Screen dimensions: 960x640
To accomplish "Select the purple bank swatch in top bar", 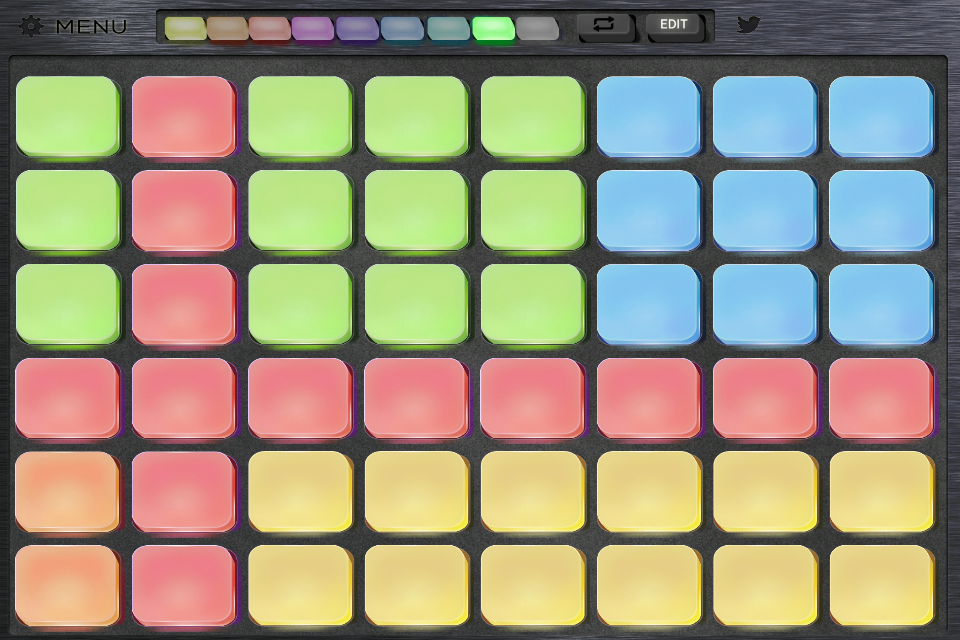I will pos(358,29).
